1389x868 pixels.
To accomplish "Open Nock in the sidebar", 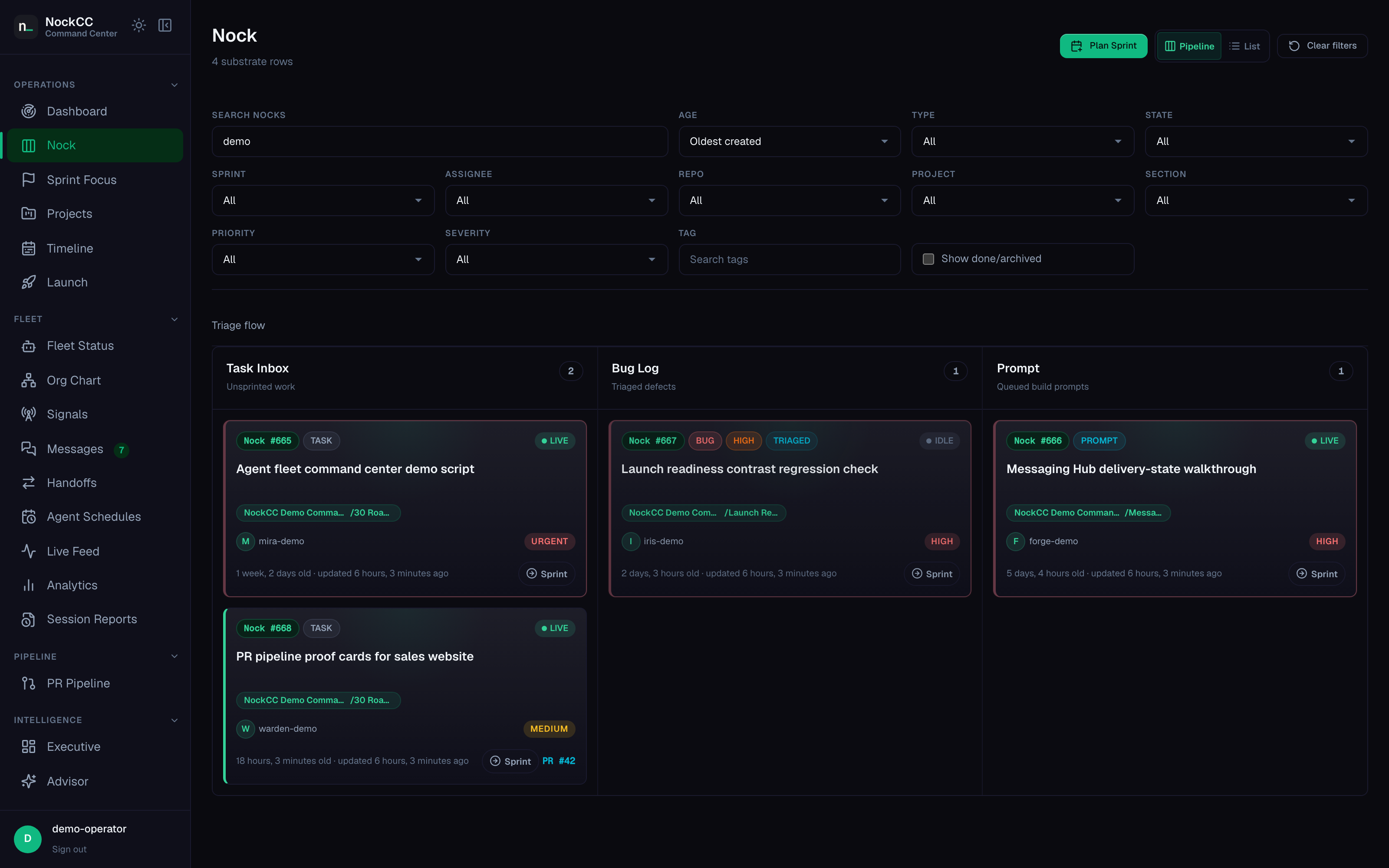I will click(95, 145).
